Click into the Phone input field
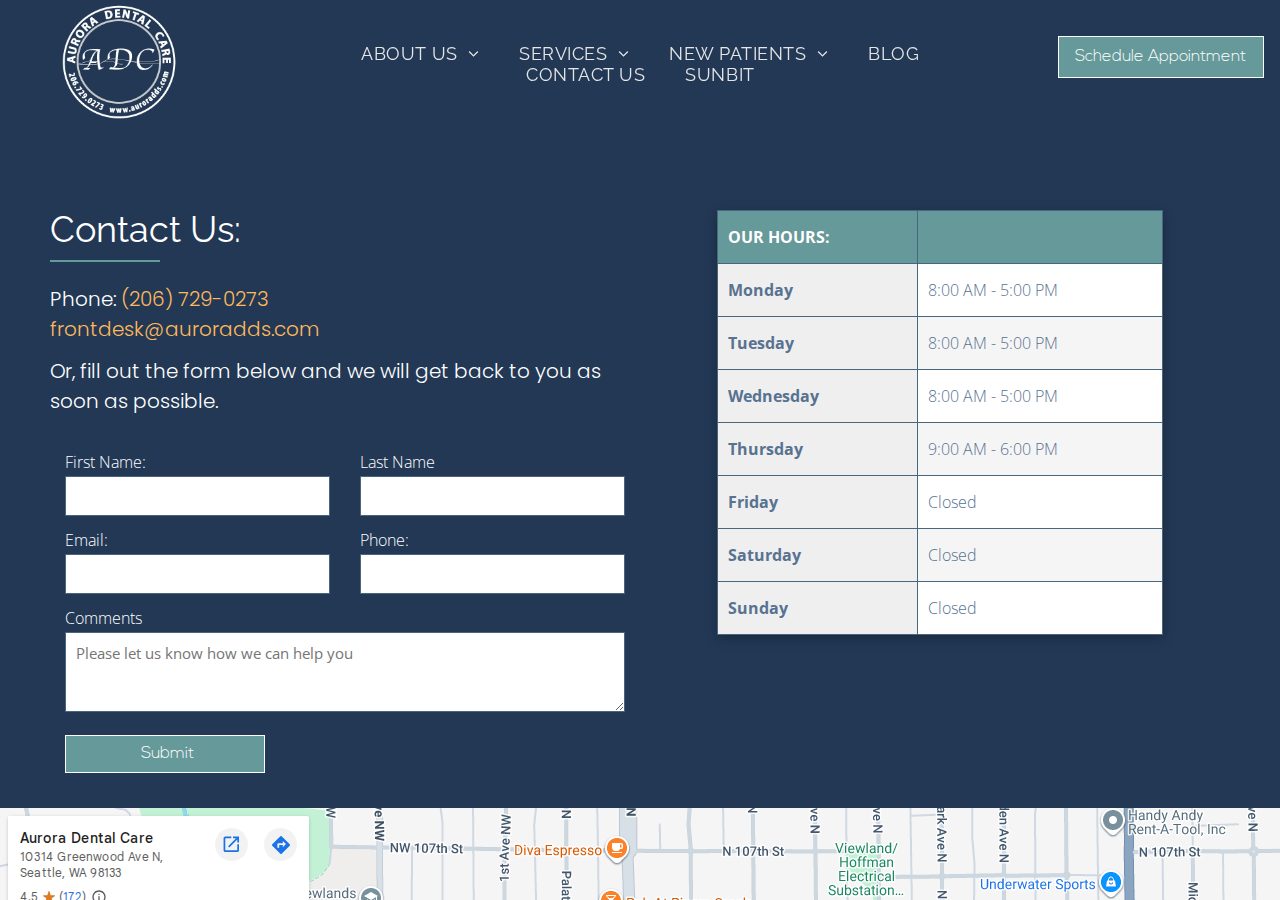 (492, 574)
